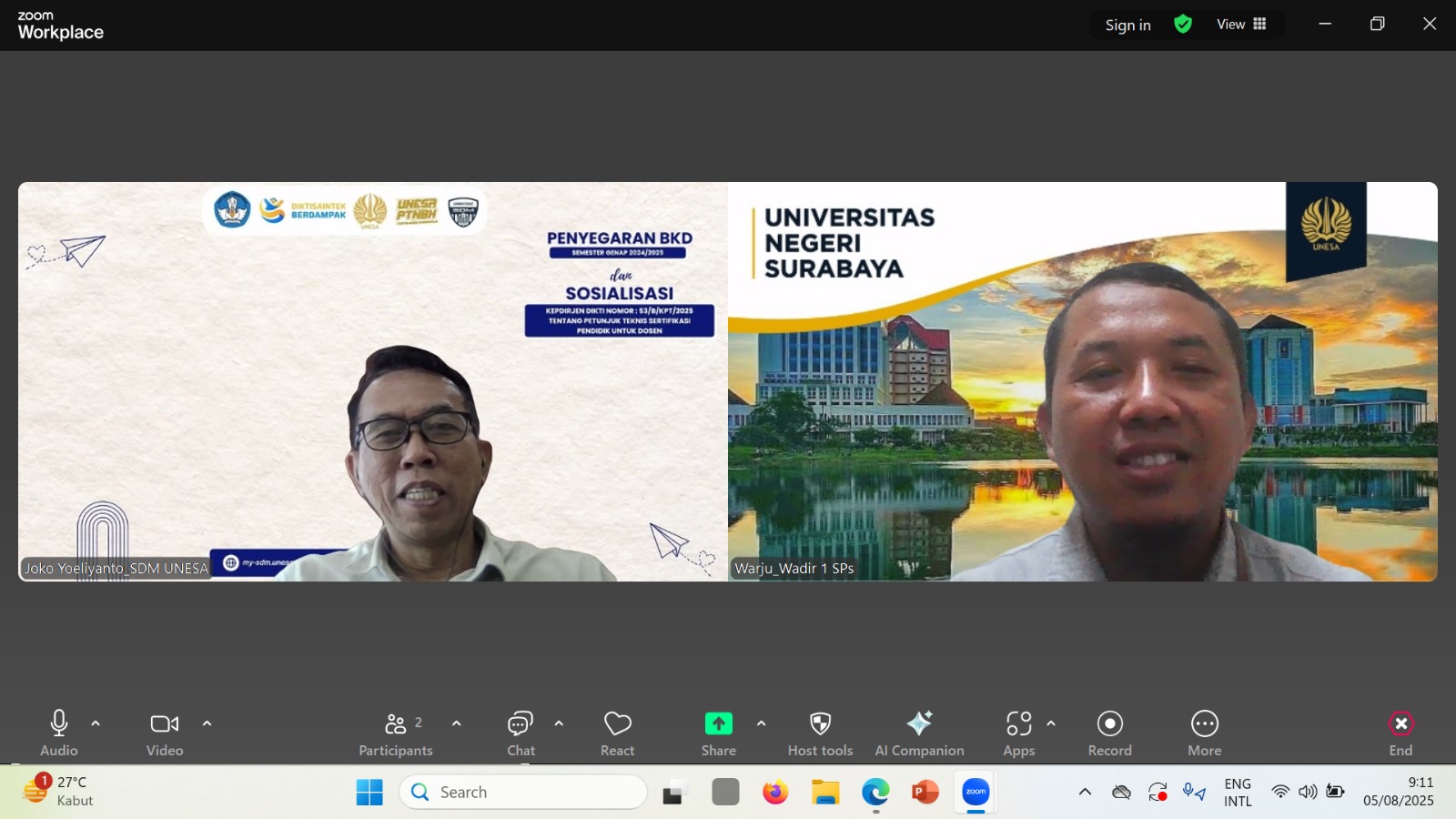1456x819 pixels.
Task: Open the Chat panel icon
Action: click(x=521, y=724)
